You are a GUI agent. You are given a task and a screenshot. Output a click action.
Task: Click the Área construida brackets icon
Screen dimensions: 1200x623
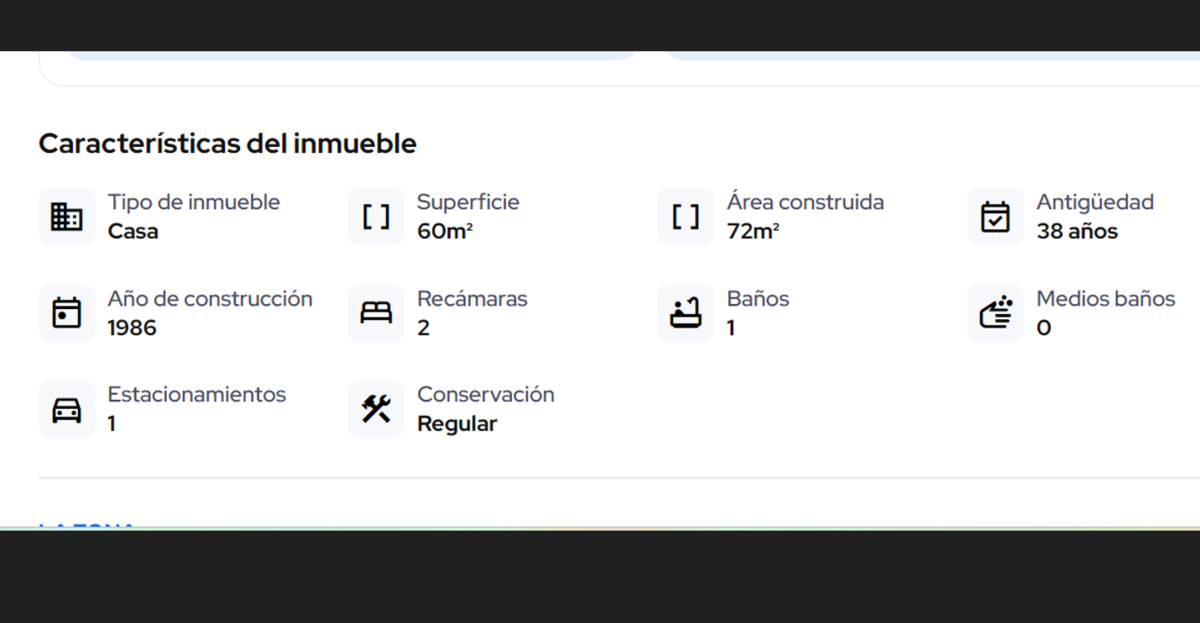coord(686,216)
